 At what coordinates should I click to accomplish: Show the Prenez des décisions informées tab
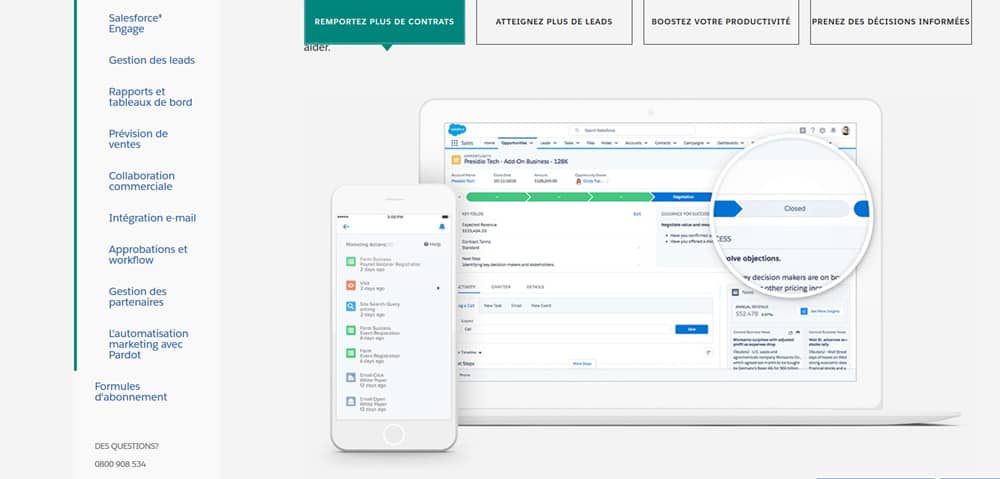pos(890,22)
